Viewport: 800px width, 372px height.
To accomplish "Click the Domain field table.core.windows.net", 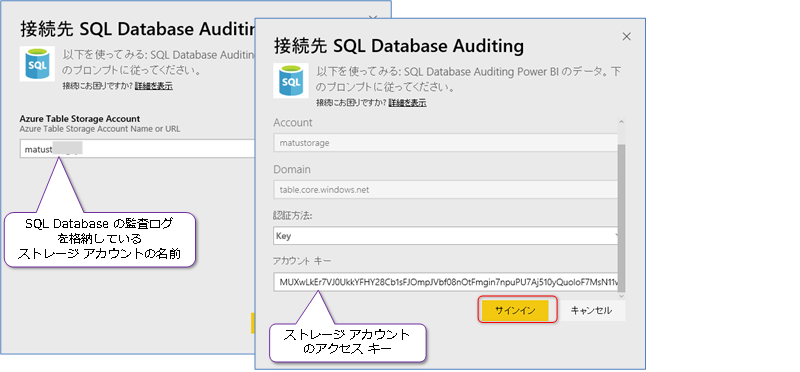I will [445, 189].
